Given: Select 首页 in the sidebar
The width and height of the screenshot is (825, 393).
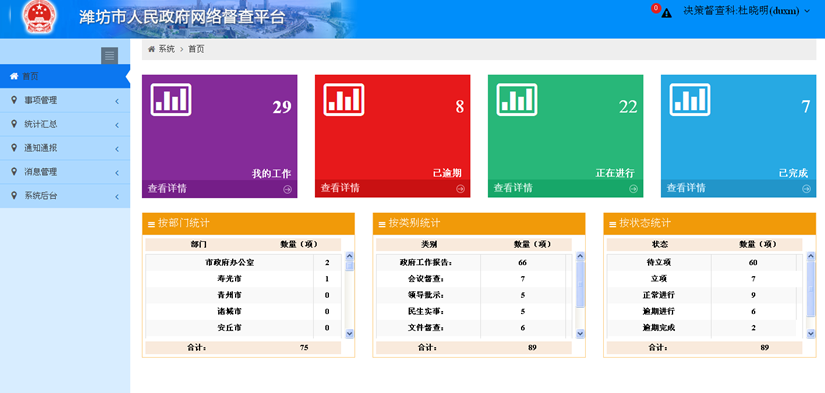Looking at the screenshot, I should click(65, 76).
